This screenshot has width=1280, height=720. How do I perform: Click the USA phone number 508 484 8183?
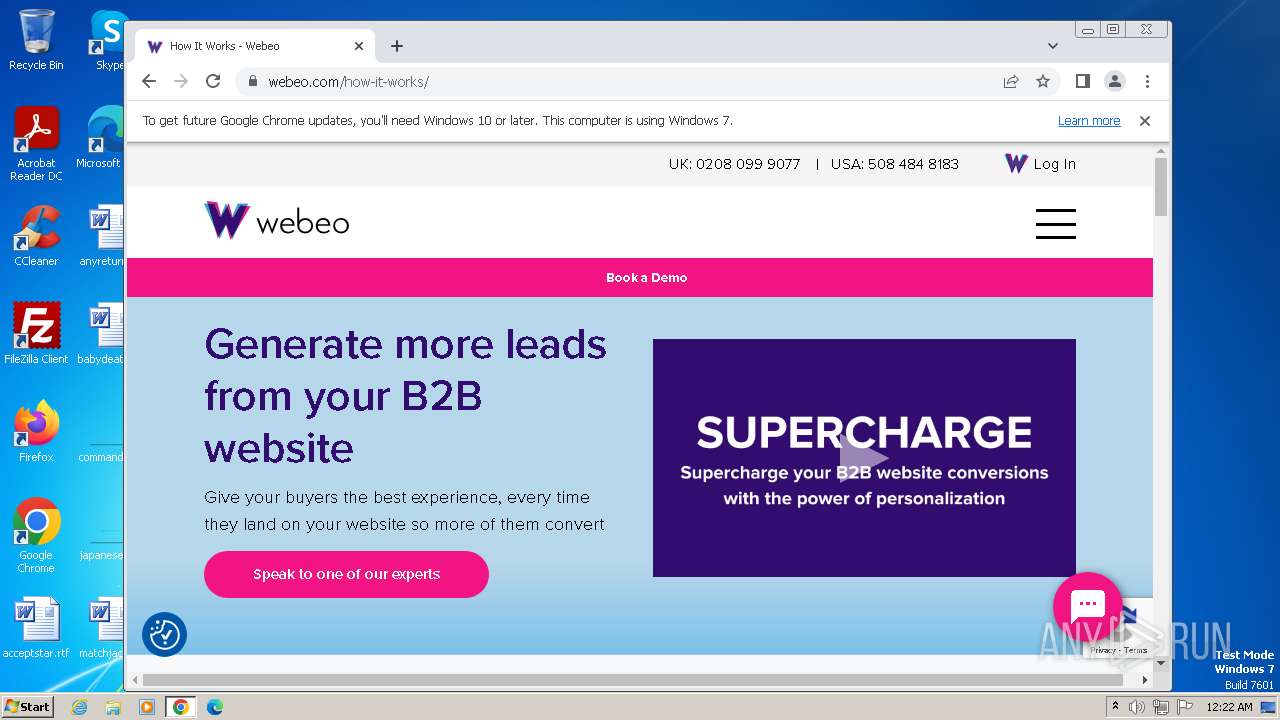[913, 164]
